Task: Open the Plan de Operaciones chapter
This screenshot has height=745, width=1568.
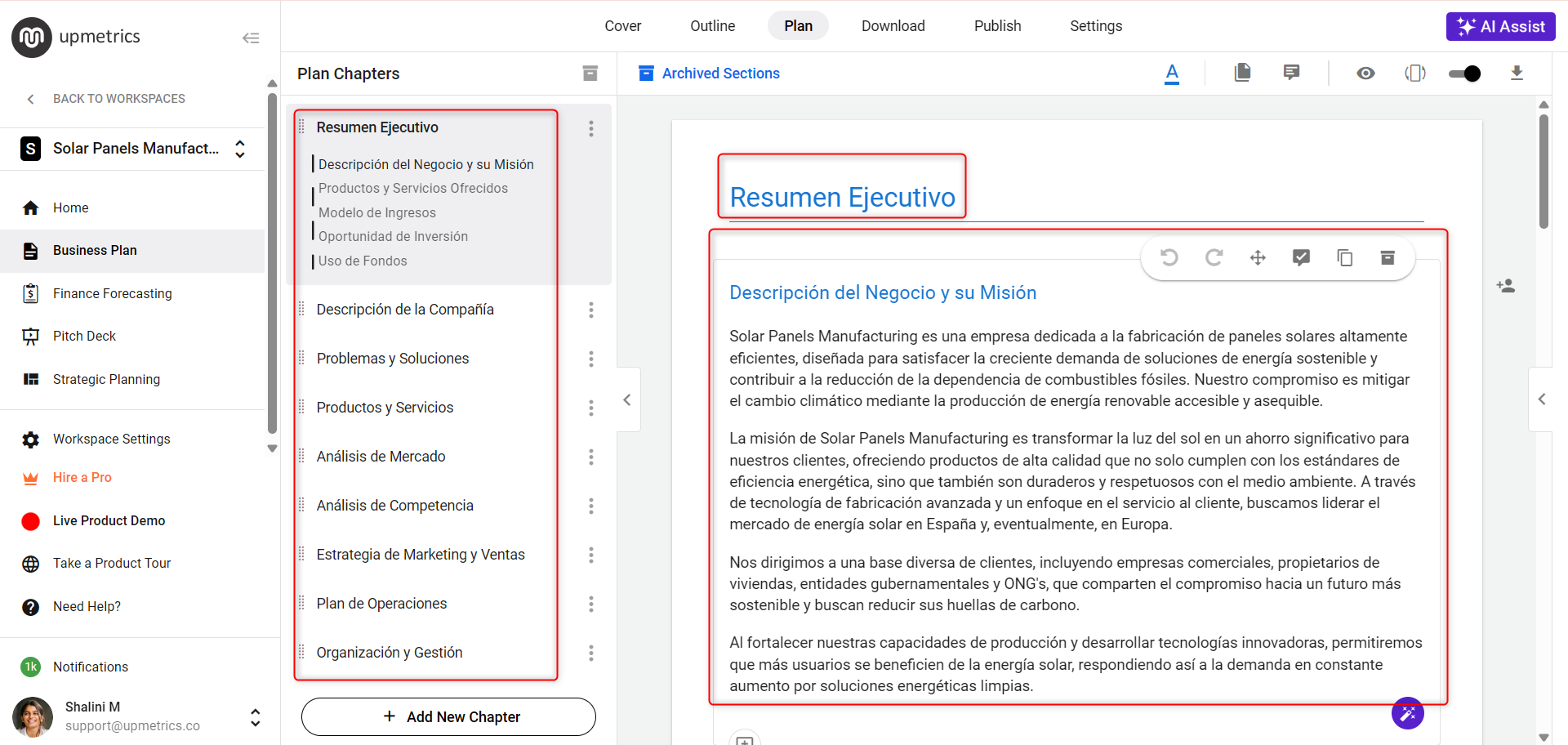Action: (x=382, y=604)
